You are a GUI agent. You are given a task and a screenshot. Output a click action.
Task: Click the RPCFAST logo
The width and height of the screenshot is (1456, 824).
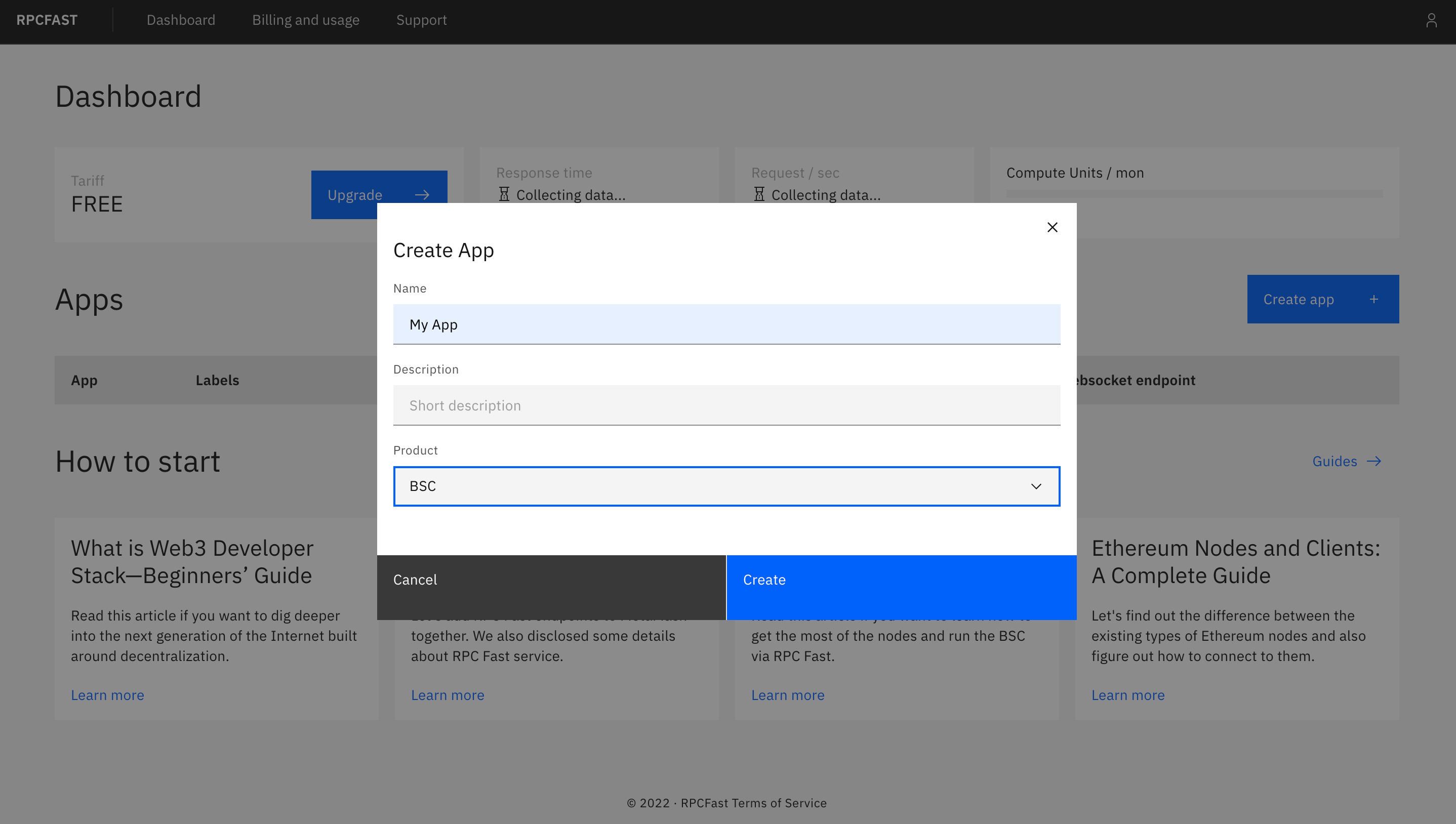click(x=47, y=20)
